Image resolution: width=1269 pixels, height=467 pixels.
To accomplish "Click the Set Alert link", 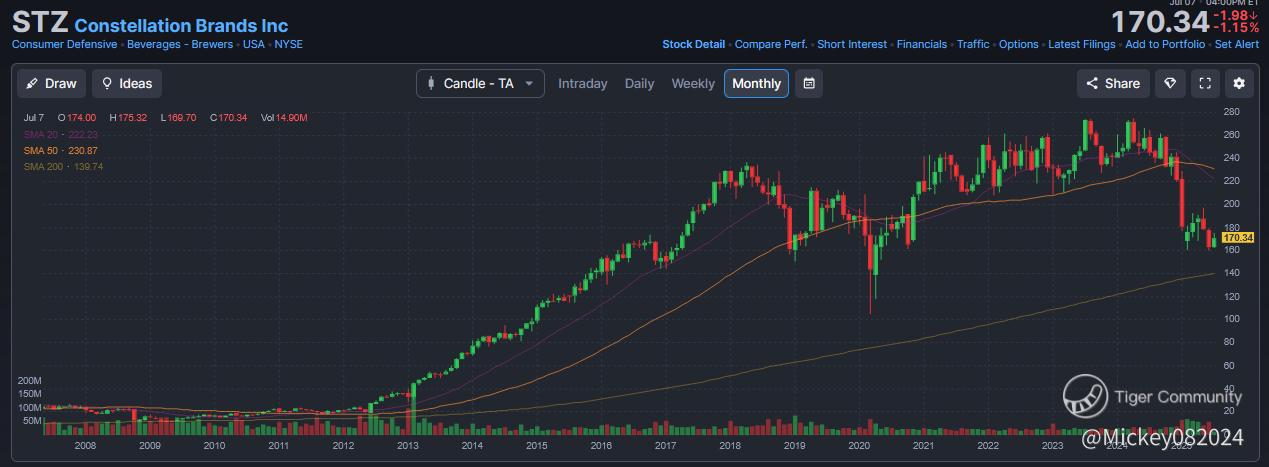I will coord(1237,44).
